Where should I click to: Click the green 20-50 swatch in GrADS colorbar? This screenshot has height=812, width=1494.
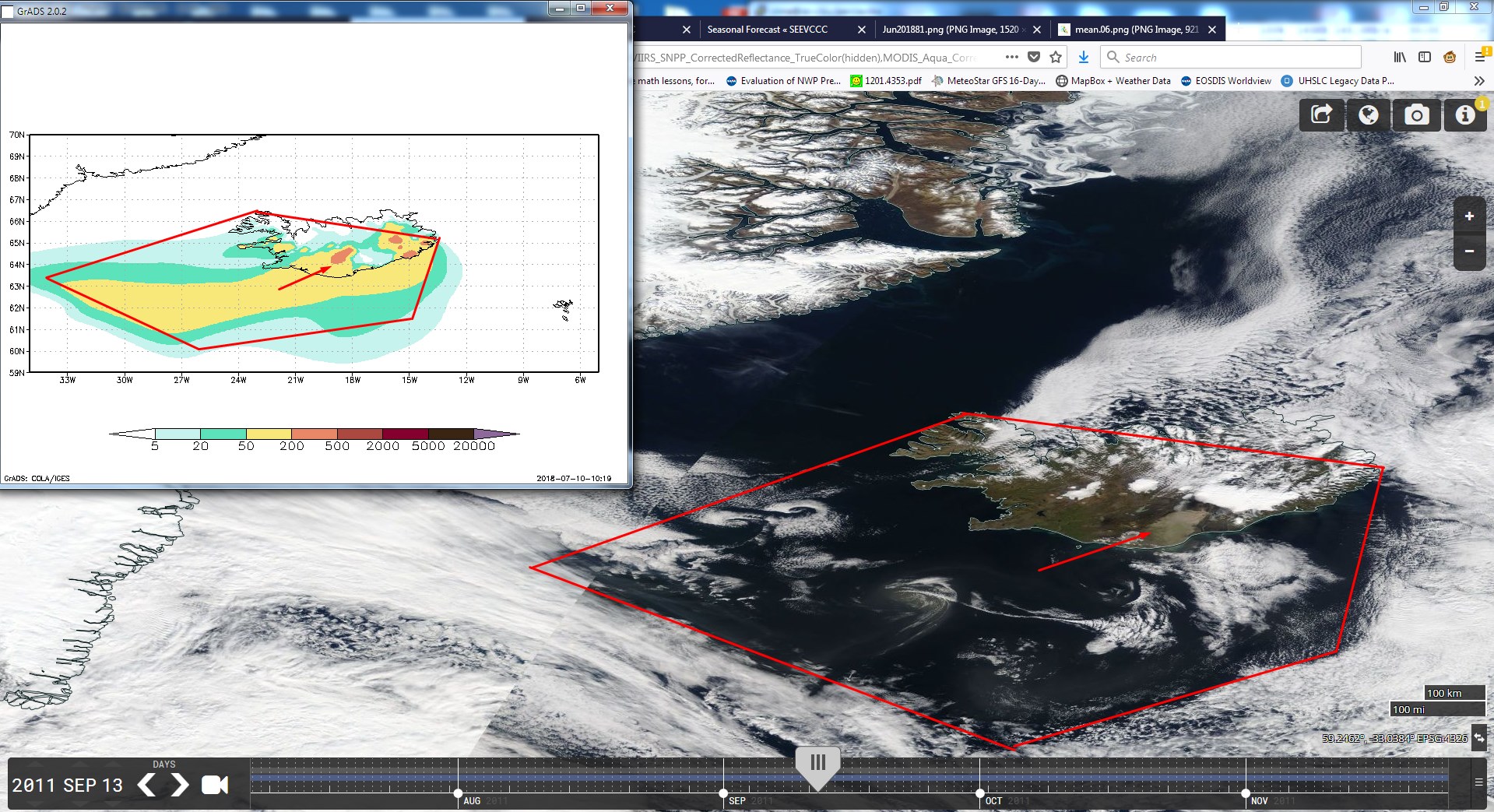[223, 434]
